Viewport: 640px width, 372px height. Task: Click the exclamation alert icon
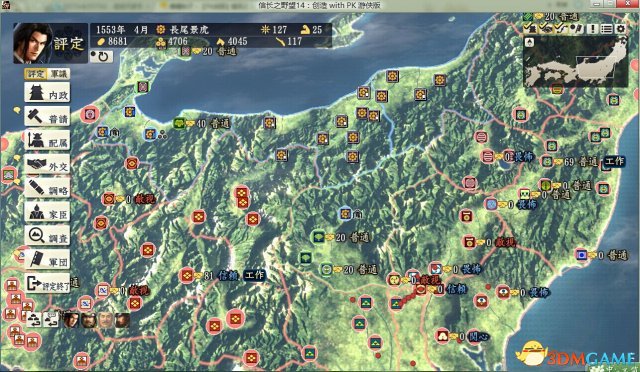[x=593, y=29]
